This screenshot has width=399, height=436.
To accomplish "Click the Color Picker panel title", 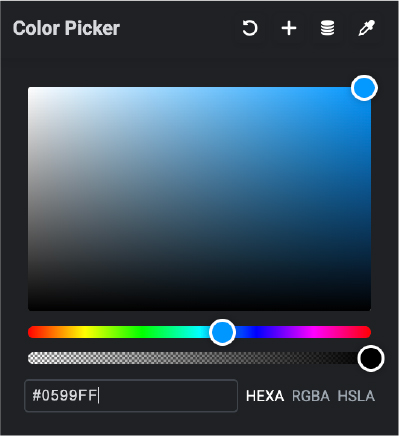I will pos(66,28).
